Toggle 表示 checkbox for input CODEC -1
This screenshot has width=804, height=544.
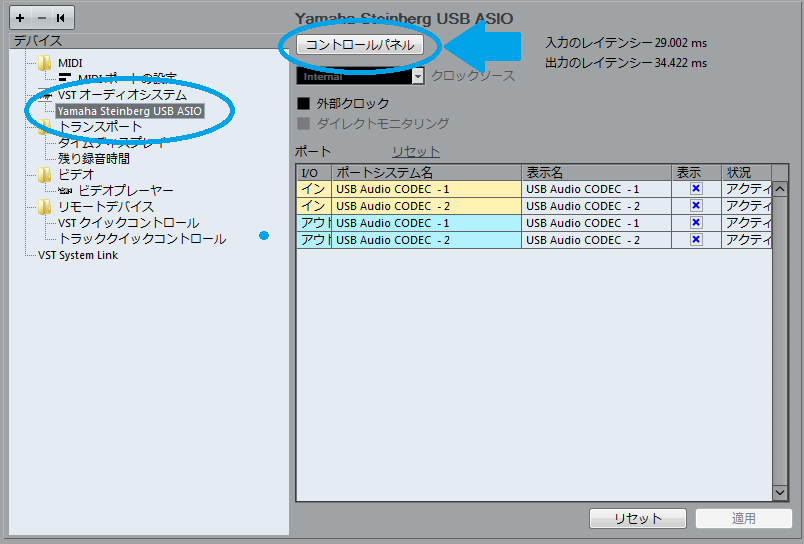[696, 189]
